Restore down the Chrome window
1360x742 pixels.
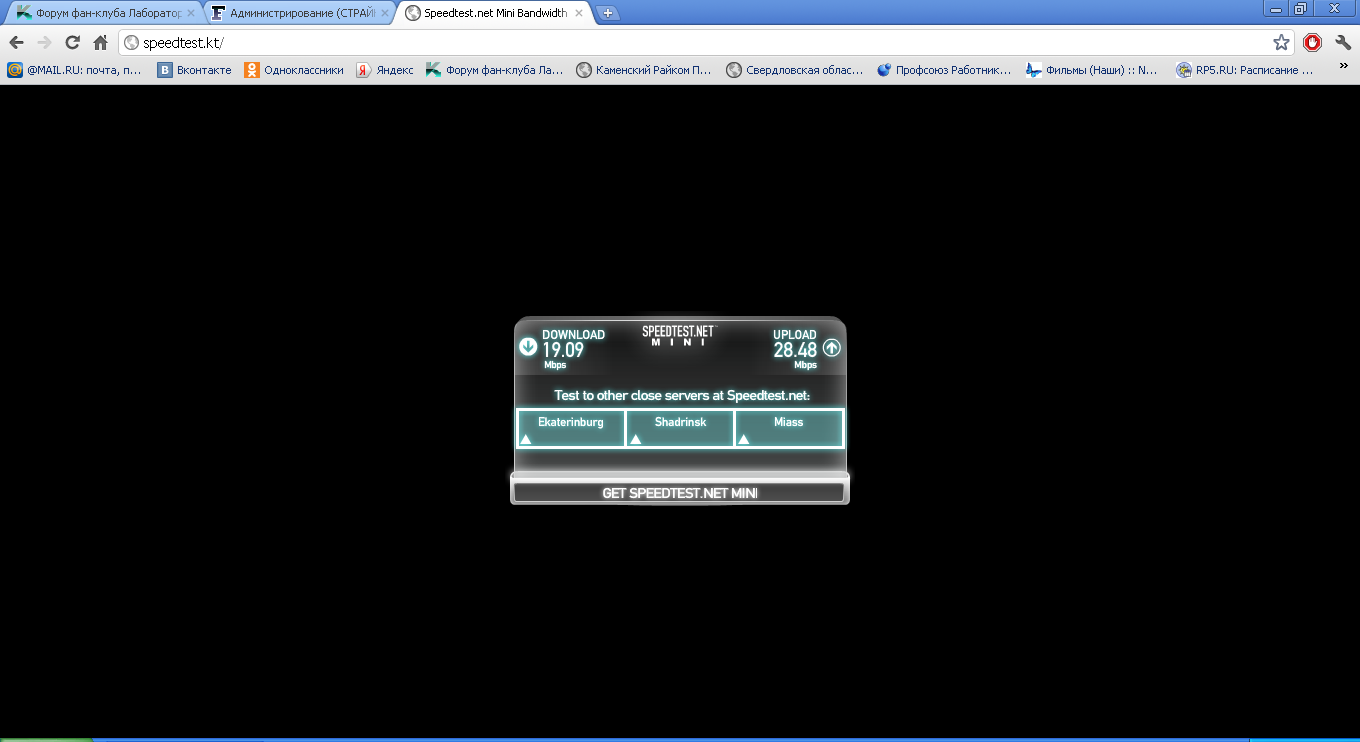1301,8
